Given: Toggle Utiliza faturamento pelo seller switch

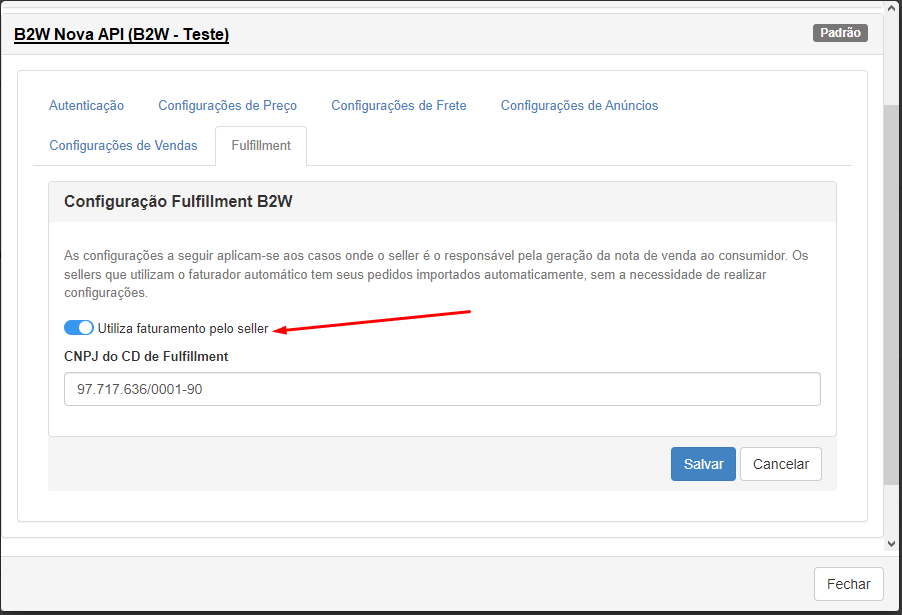Looking at the screenshot, I should (79, 328).
